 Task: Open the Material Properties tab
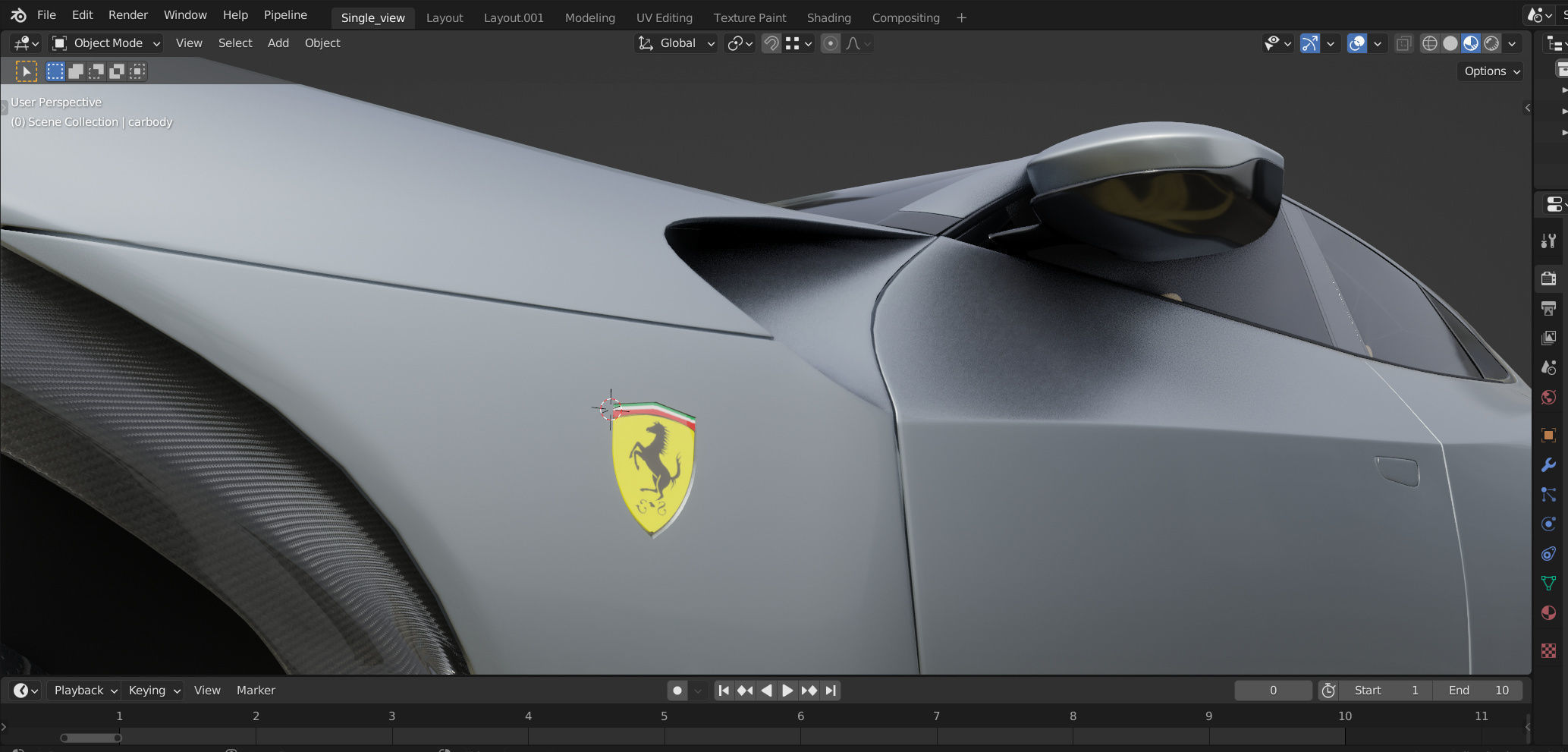click(1549, 612)
